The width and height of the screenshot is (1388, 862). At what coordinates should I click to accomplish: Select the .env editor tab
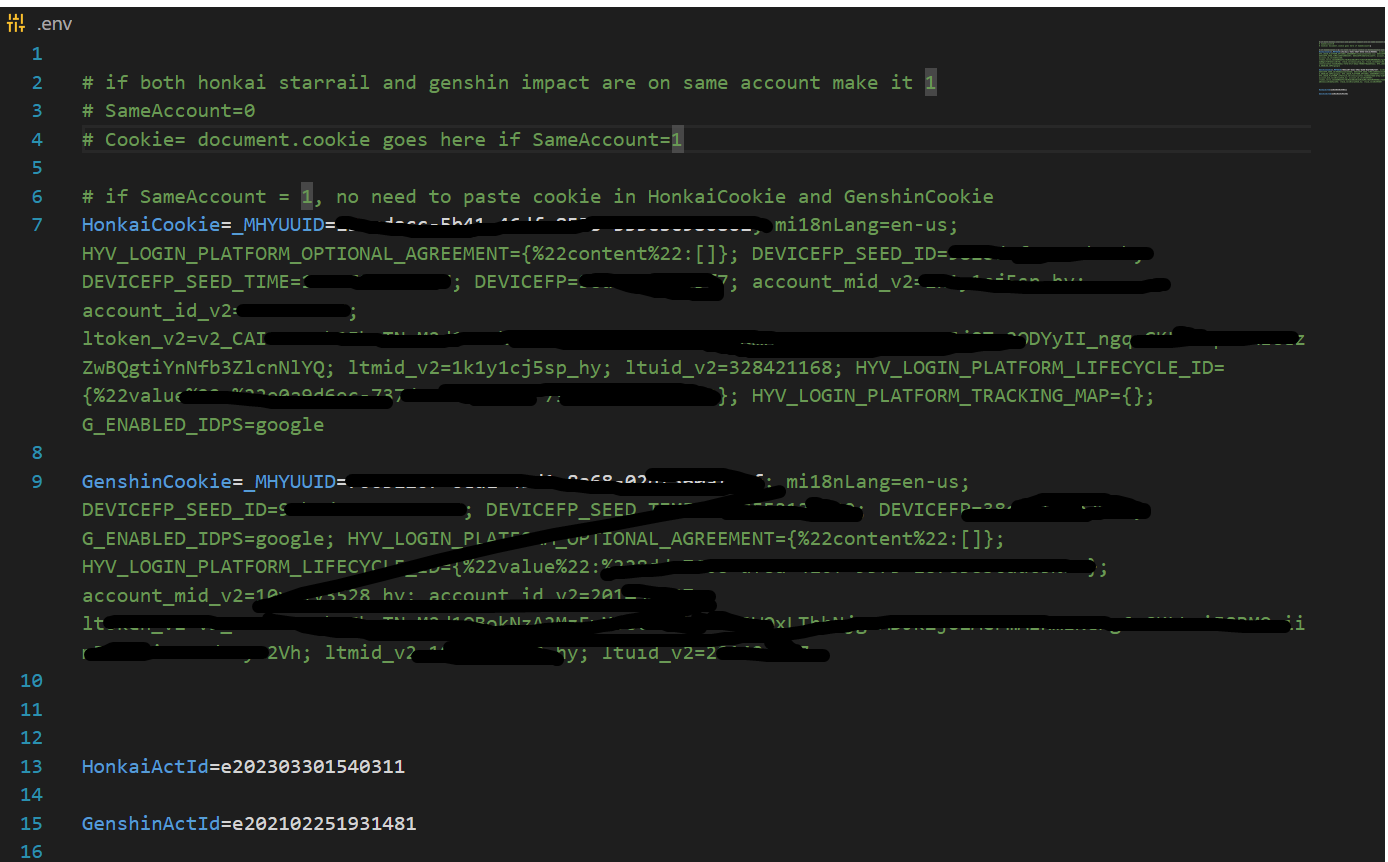pos(55,22)
